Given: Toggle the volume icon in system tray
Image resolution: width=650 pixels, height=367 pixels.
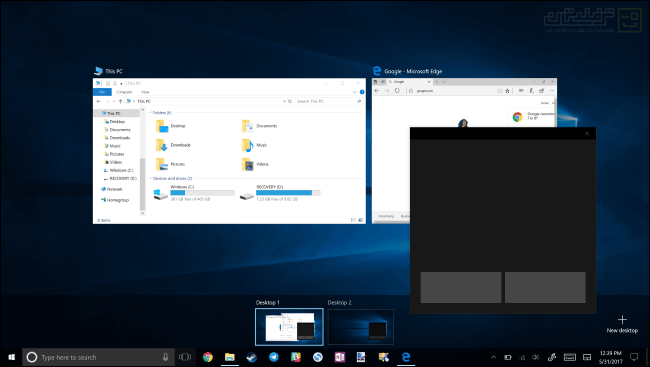Looking at the screenshot, I should (536, 357).
